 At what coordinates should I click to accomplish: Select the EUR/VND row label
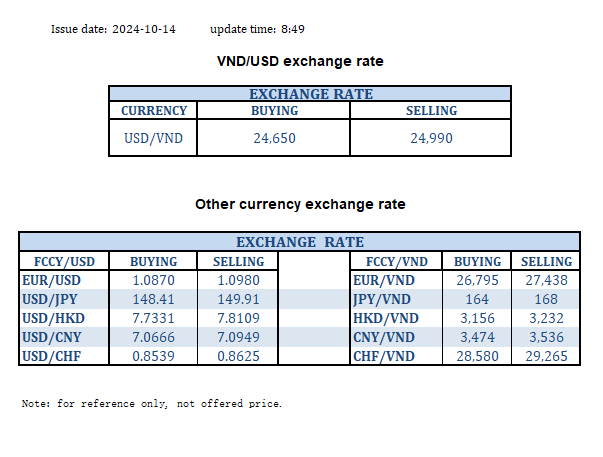click(382, 281)
